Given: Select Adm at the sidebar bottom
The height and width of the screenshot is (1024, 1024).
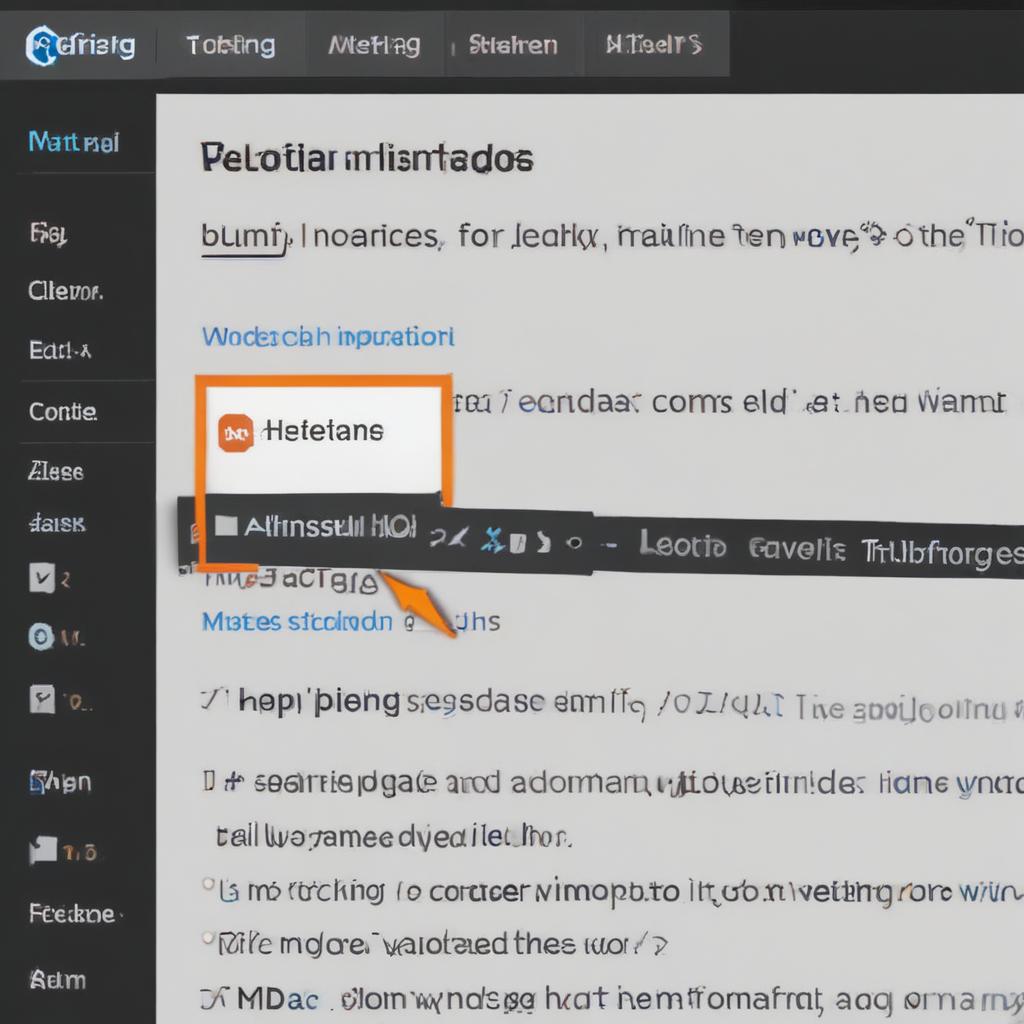Looking at the screenshot, I should tap(57, 980).
